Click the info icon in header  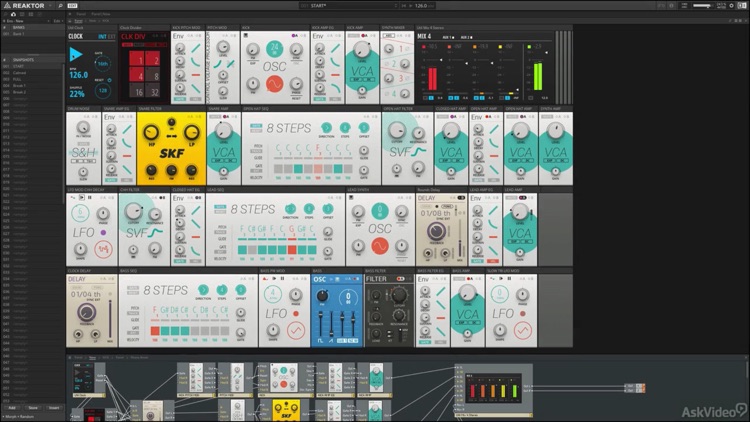(672, 6)
